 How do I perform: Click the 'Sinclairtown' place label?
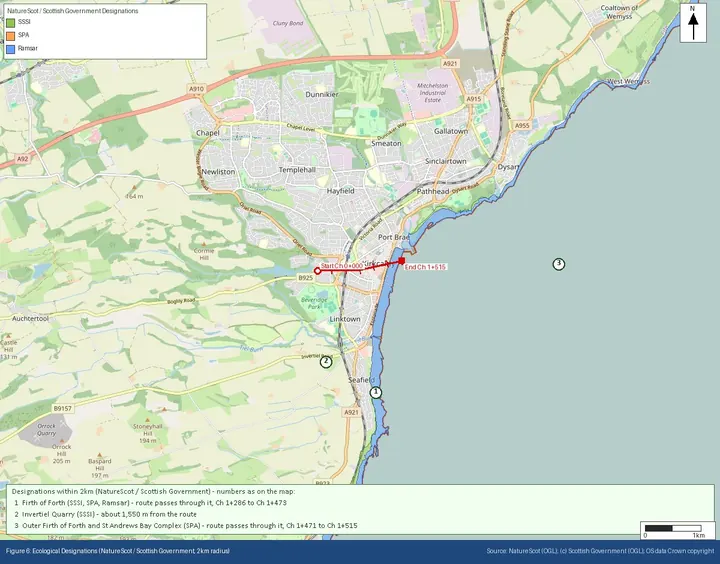pos(445,161)
